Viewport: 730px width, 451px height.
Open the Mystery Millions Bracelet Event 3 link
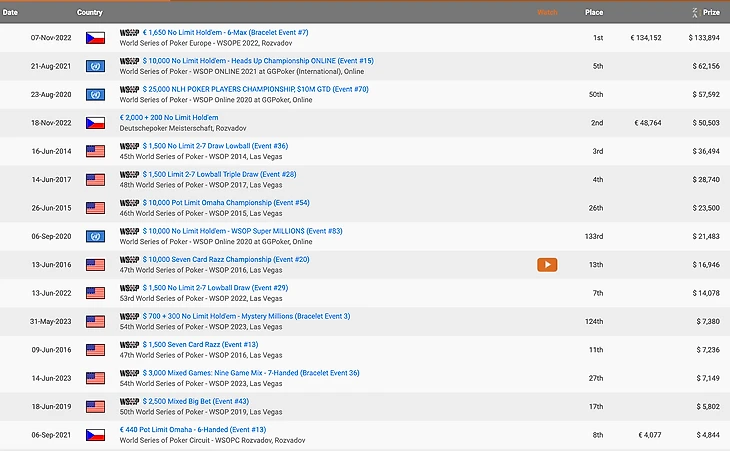pyautogui.click(x=246, y=316)
